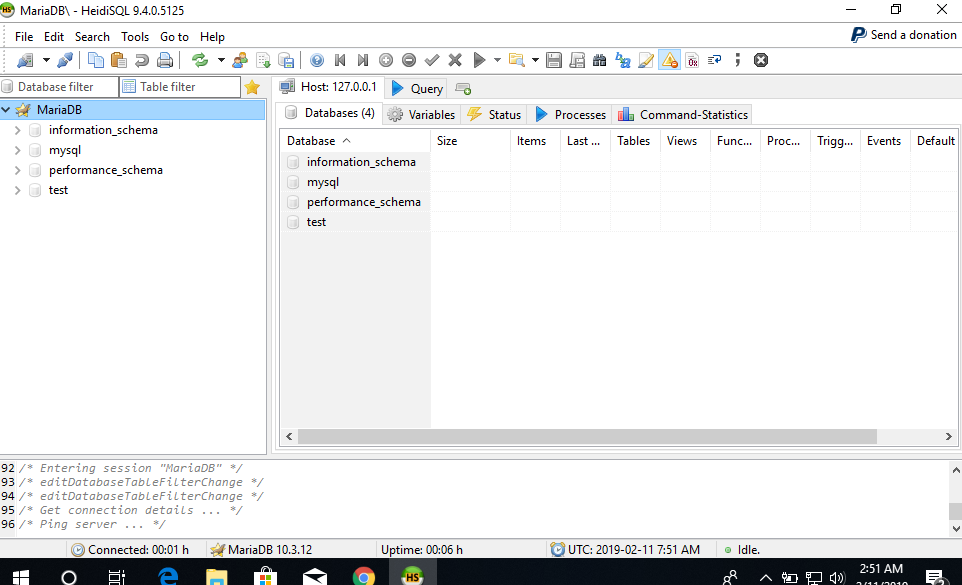Click the new query tab icon
This screenshot has width=962, height=585.
[463, 89]
